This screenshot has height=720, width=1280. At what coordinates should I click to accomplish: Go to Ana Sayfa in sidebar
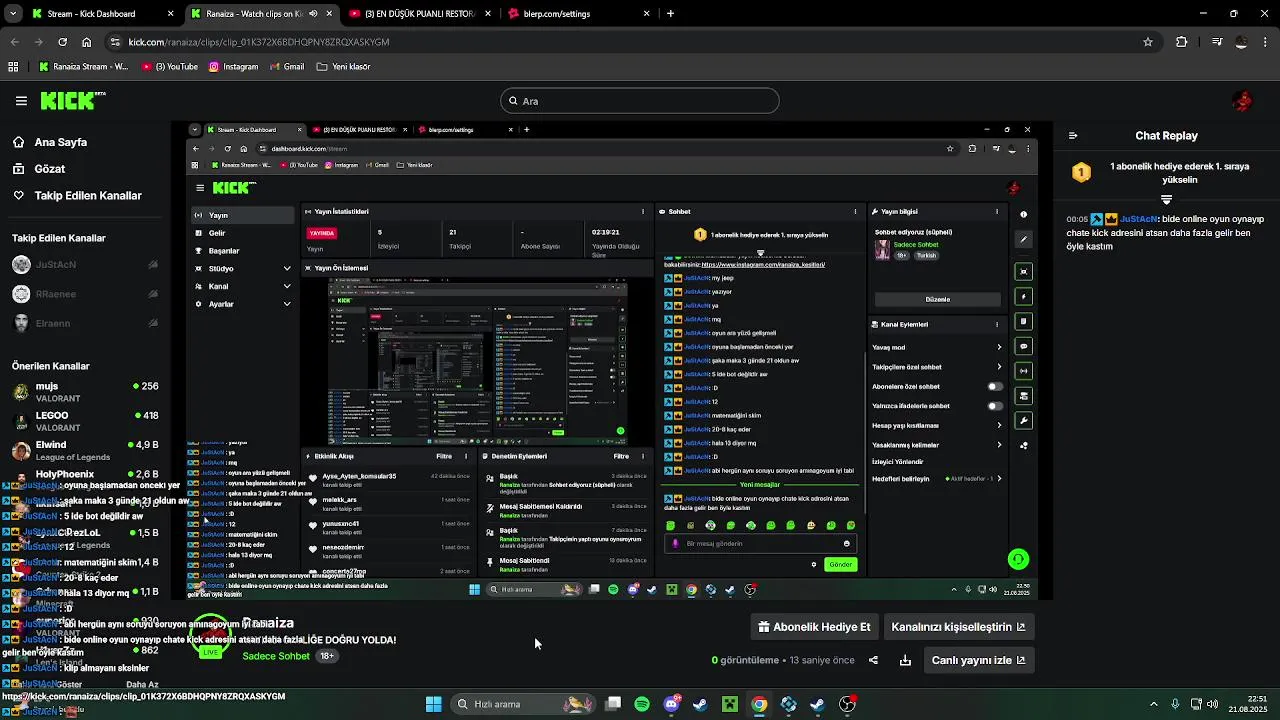(60, 142)
